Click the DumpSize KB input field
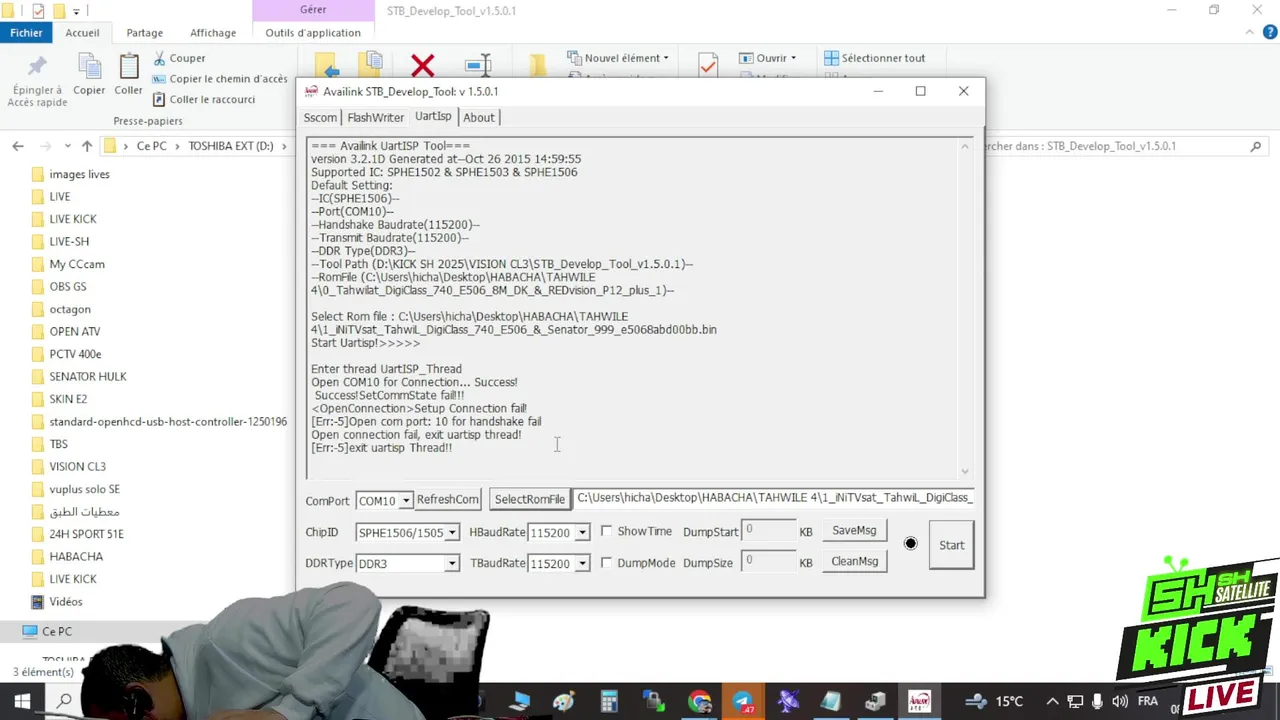 [768, 563]
